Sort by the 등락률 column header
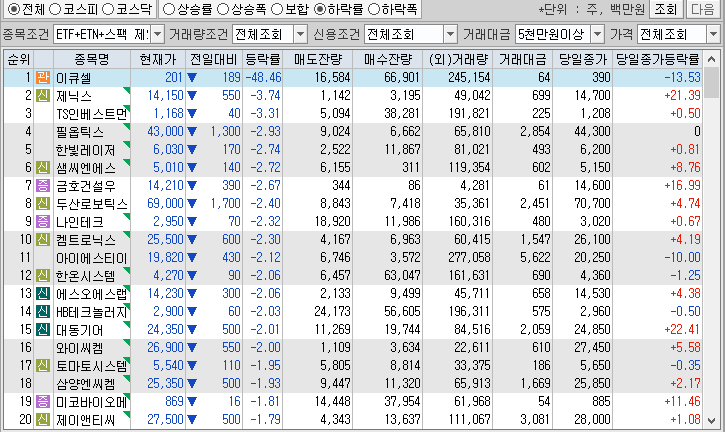The width and height of the screenshot is (725, 432). (263, 59)
